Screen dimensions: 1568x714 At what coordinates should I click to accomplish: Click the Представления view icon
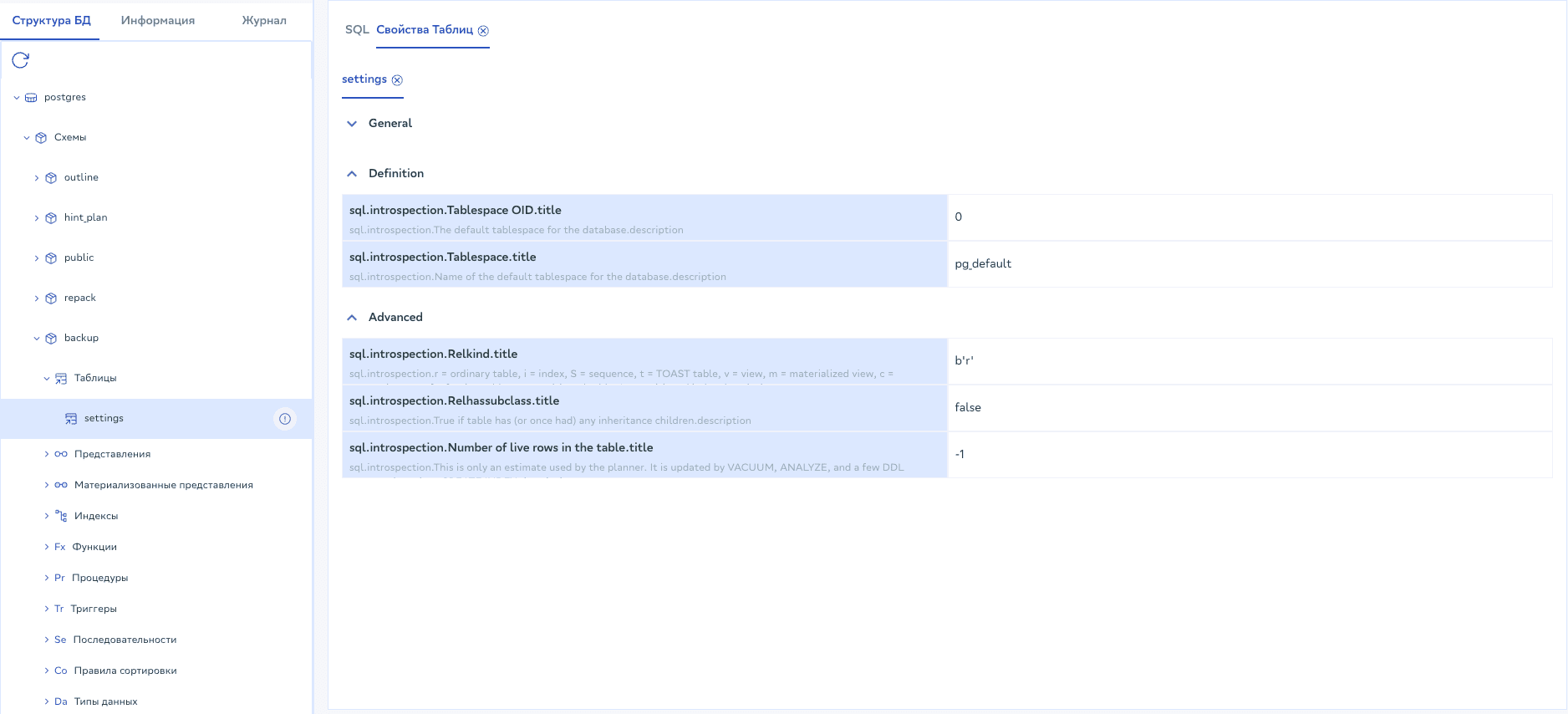pos(61,455)
